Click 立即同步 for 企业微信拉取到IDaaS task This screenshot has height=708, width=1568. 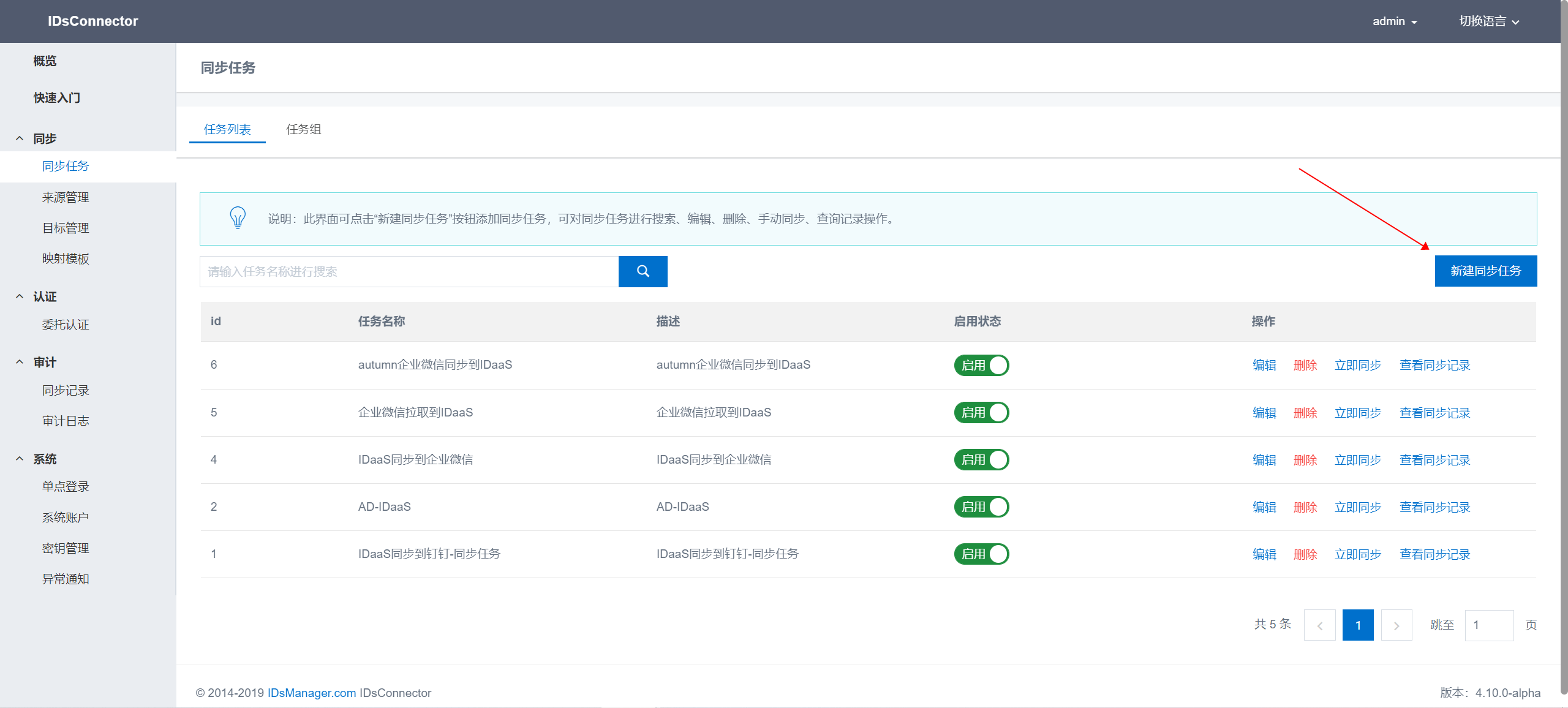(1358, 413)
